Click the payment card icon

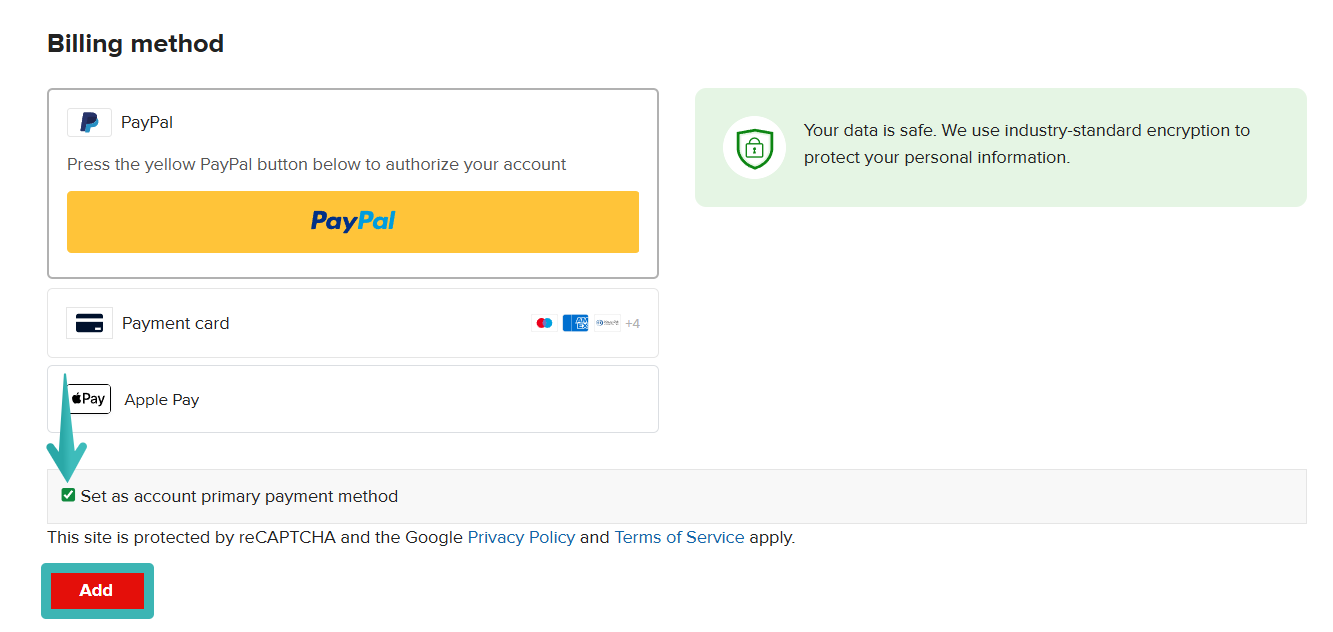tap(89, 322)
